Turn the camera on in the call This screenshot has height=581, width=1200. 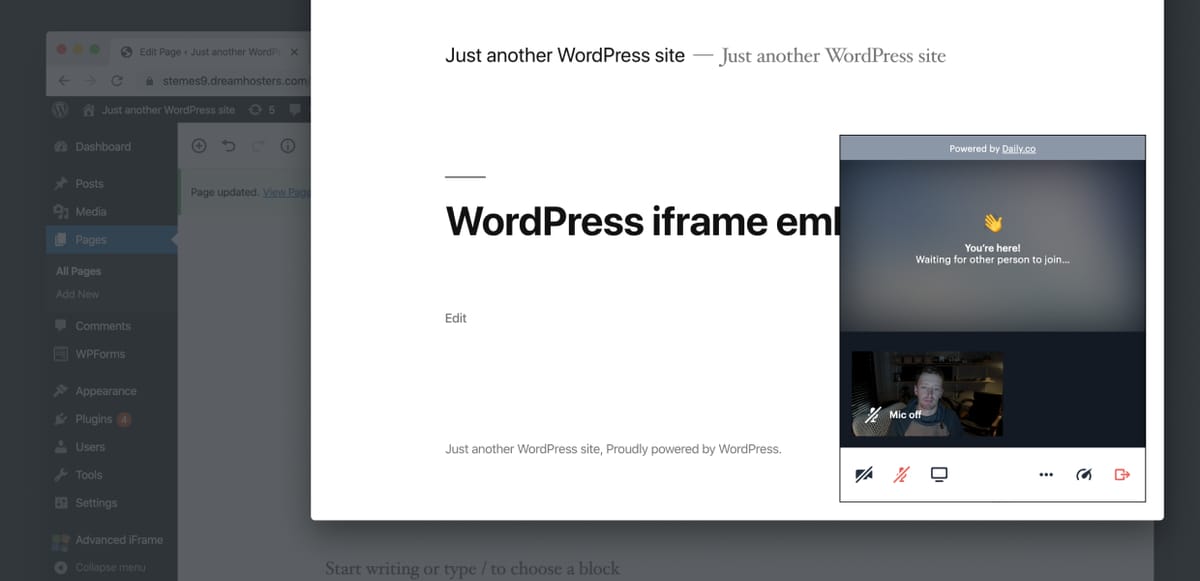pyautogui.click(x=864, y=474)
